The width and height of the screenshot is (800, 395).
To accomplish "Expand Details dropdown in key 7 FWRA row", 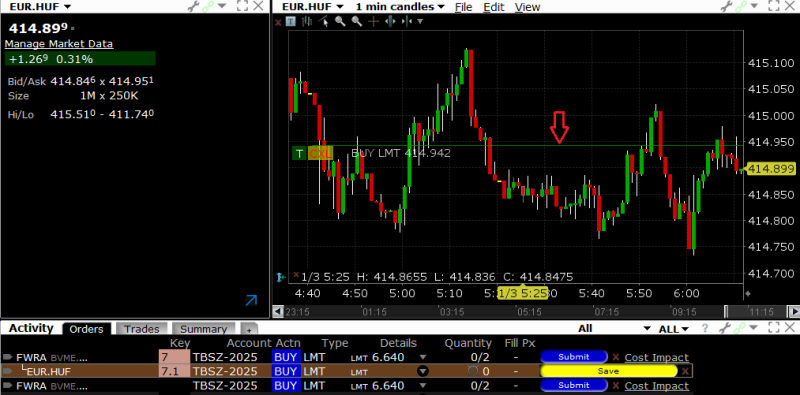I will (x=422, y=357).
